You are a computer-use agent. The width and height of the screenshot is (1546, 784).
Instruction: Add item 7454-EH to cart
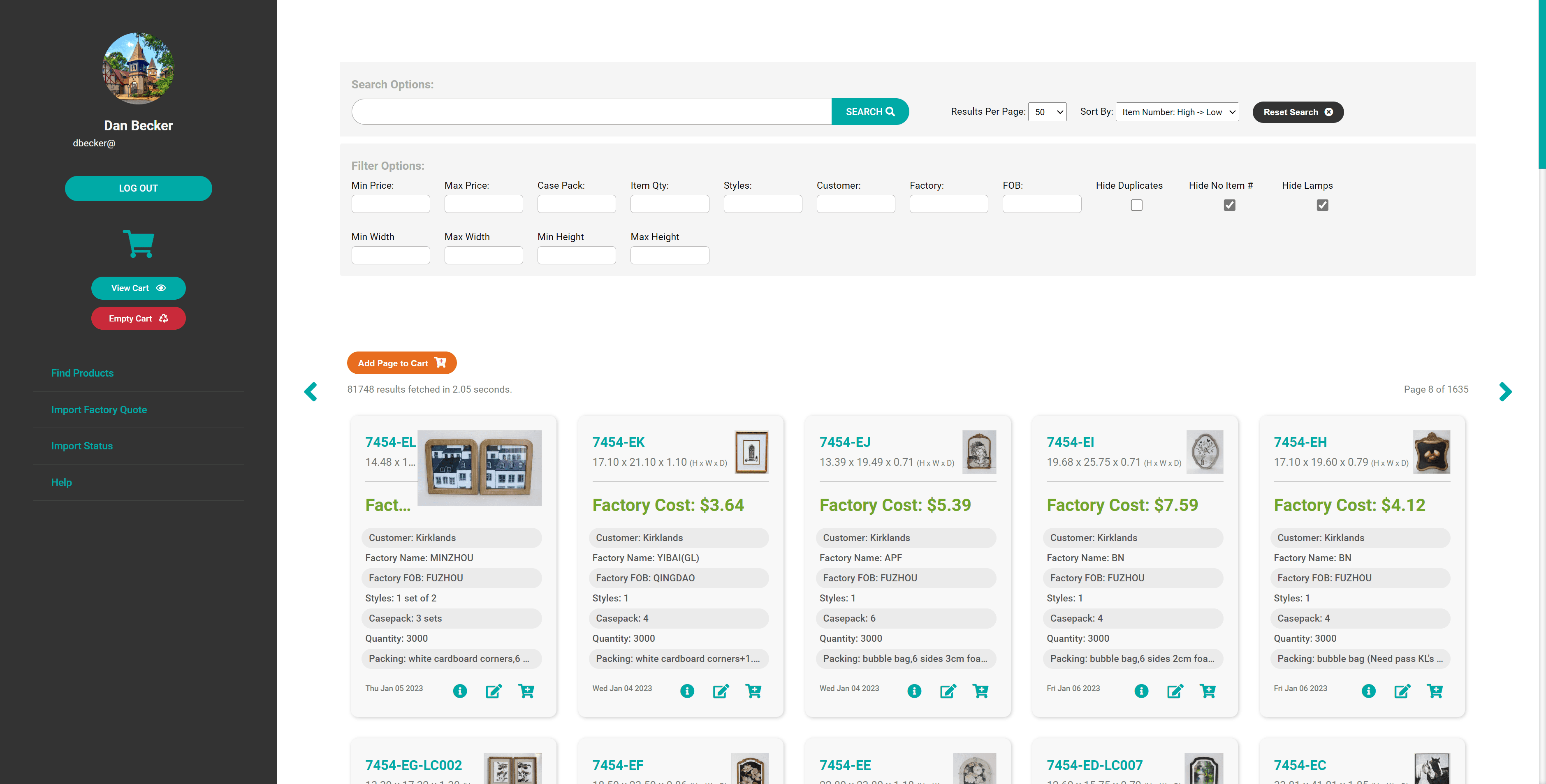[1435, 691]
